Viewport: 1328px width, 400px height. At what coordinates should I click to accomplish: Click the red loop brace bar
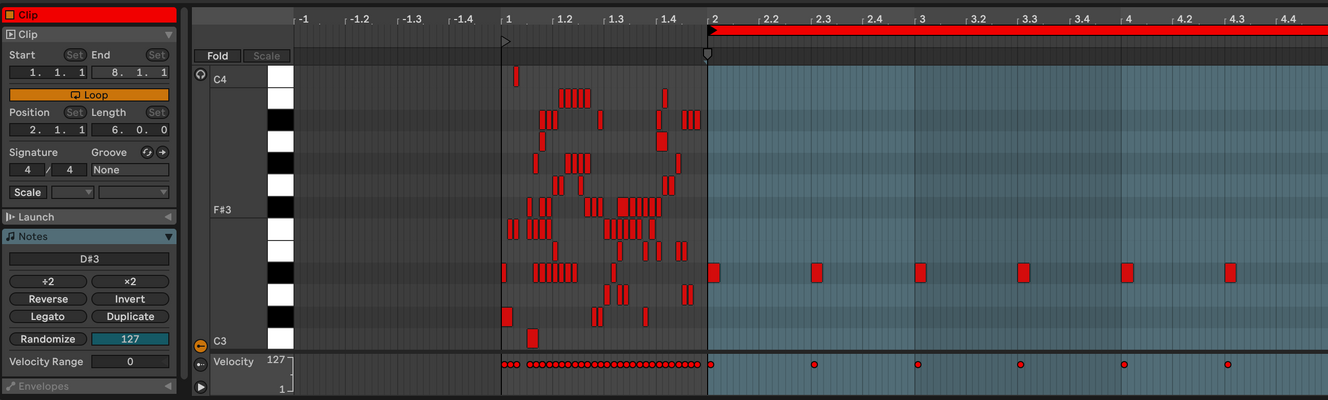[1018, 30]
